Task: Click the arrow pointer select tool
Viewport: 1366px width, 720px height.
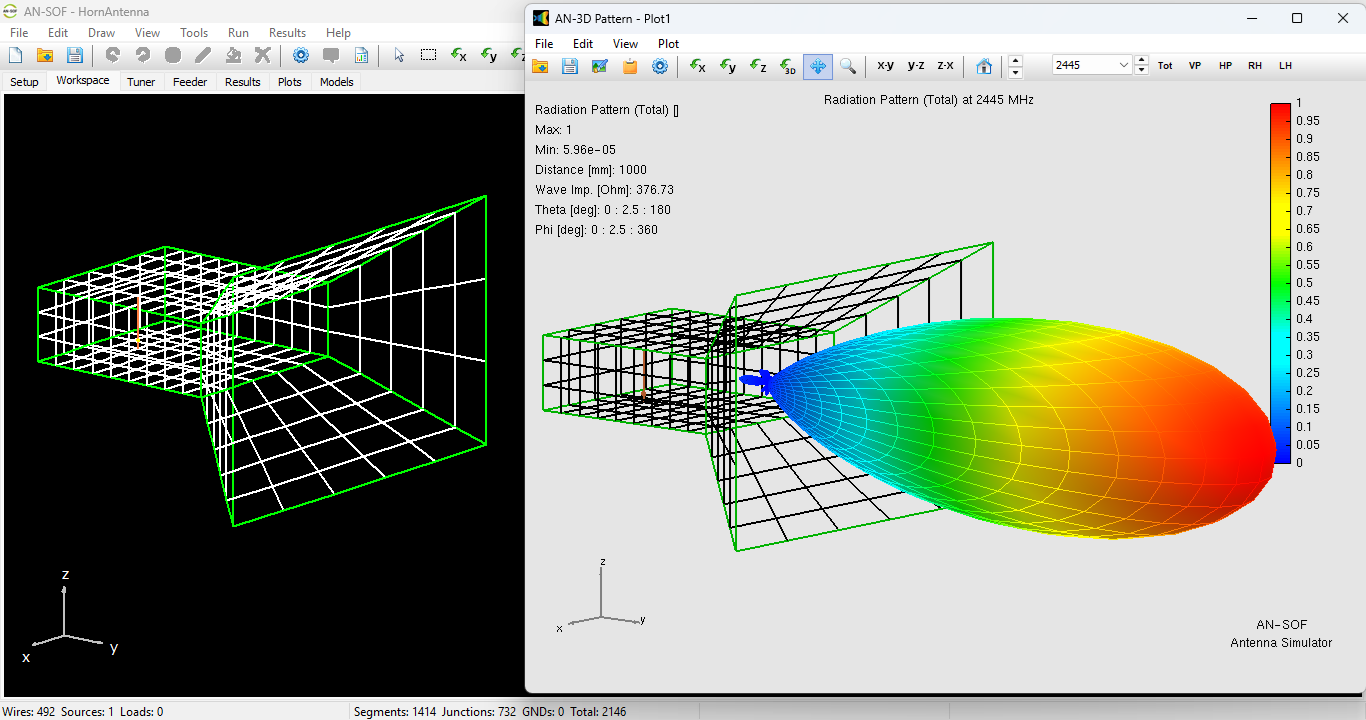Action: [399, 56]
